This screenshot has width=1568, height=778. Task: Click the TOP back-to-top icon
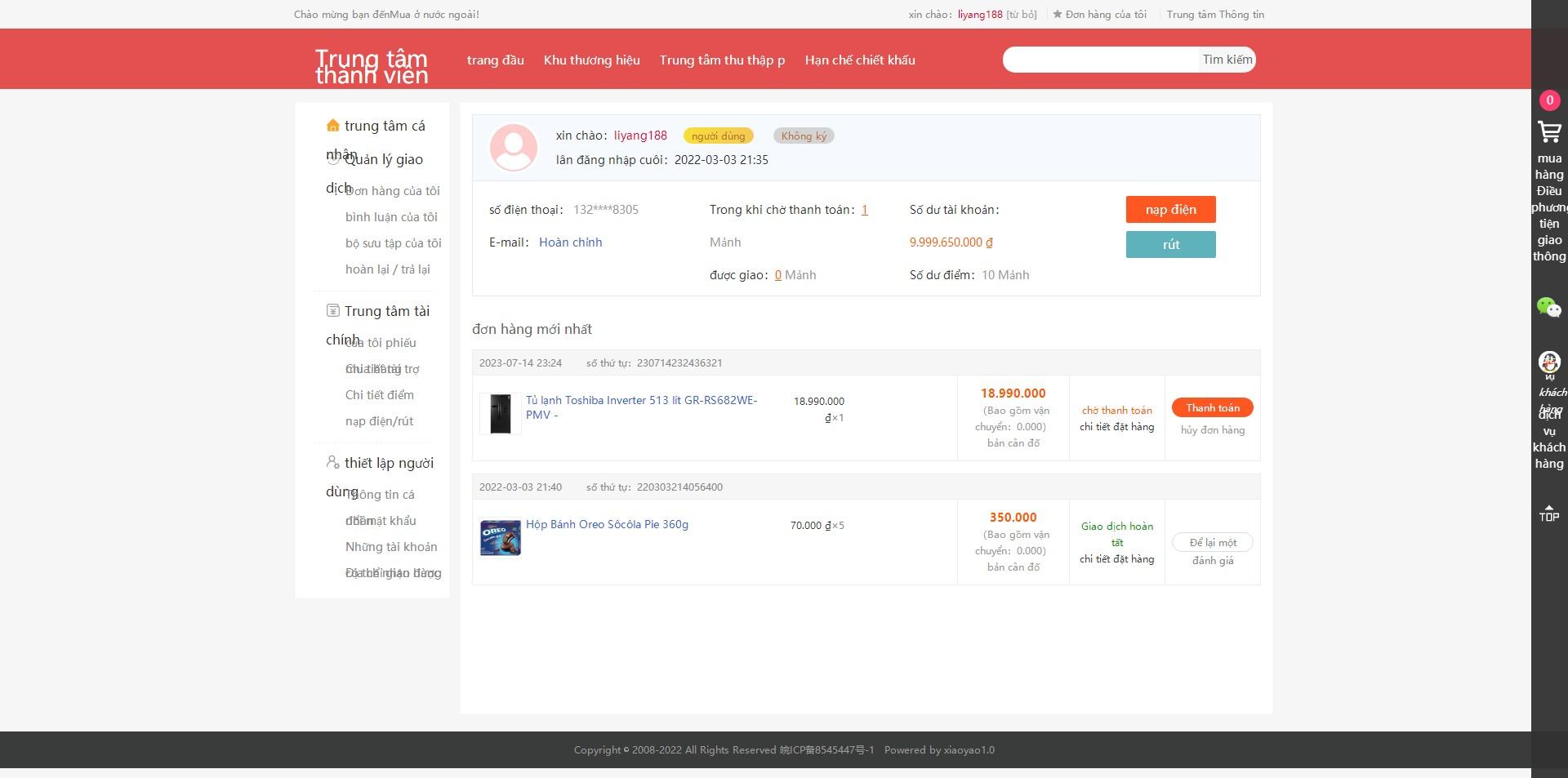[1548, 513]
